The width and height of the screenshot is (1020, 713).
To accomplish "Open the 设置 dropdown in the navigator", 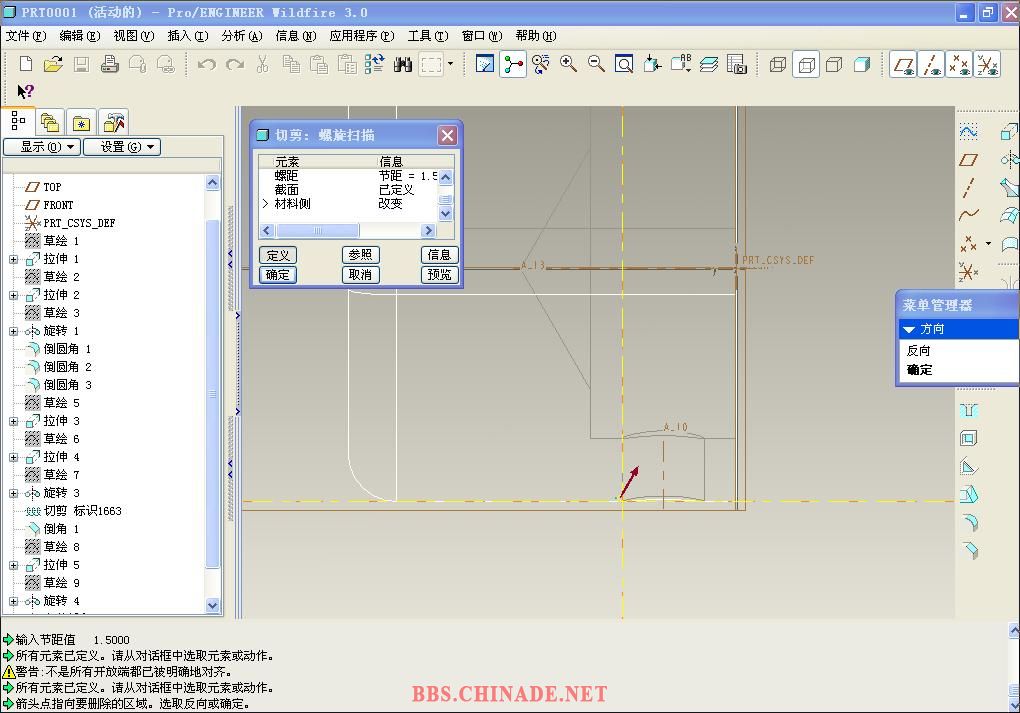I will (122, 147).
